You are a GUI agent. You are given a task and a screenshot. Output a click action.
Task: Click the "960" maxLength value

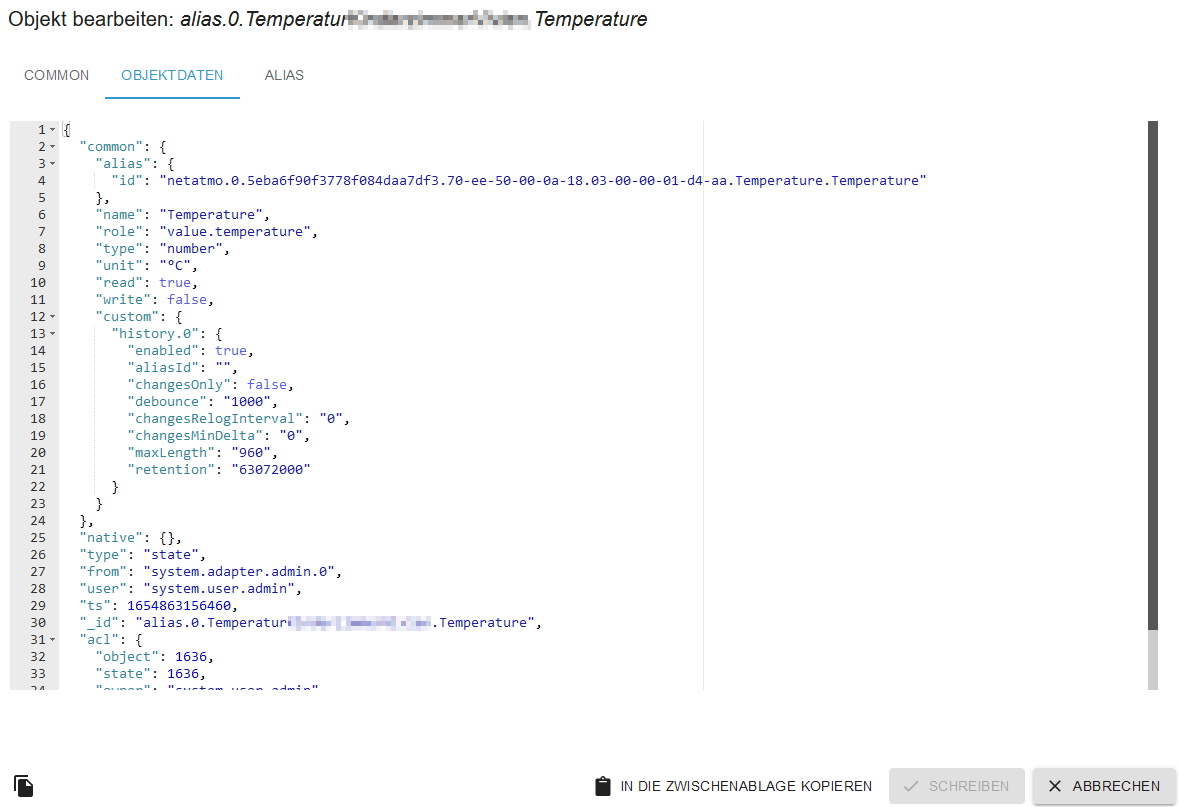[251, 453]
